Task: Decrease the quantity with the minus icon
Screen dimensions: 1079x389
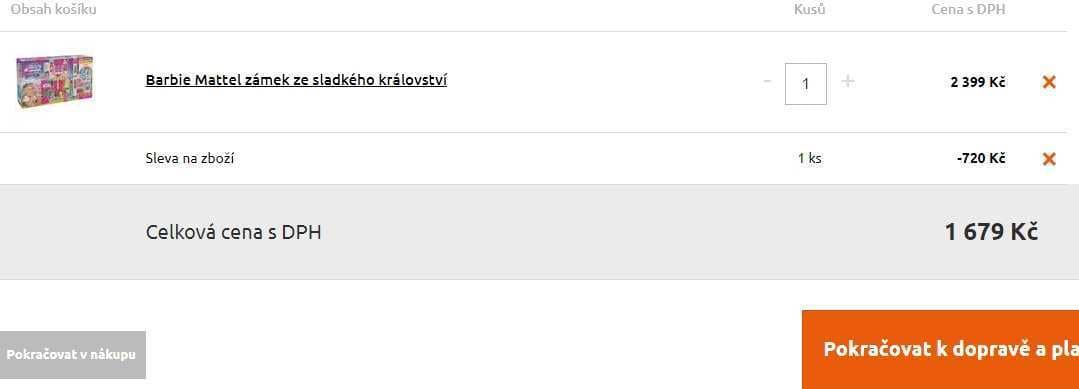Action: 767,81
